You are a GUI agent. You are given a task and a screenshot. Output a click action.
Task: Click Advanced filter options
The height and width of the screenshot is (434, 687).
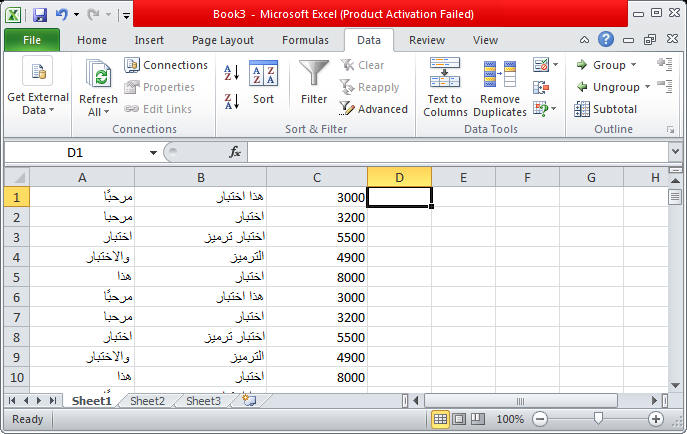[x=374, y=109]
